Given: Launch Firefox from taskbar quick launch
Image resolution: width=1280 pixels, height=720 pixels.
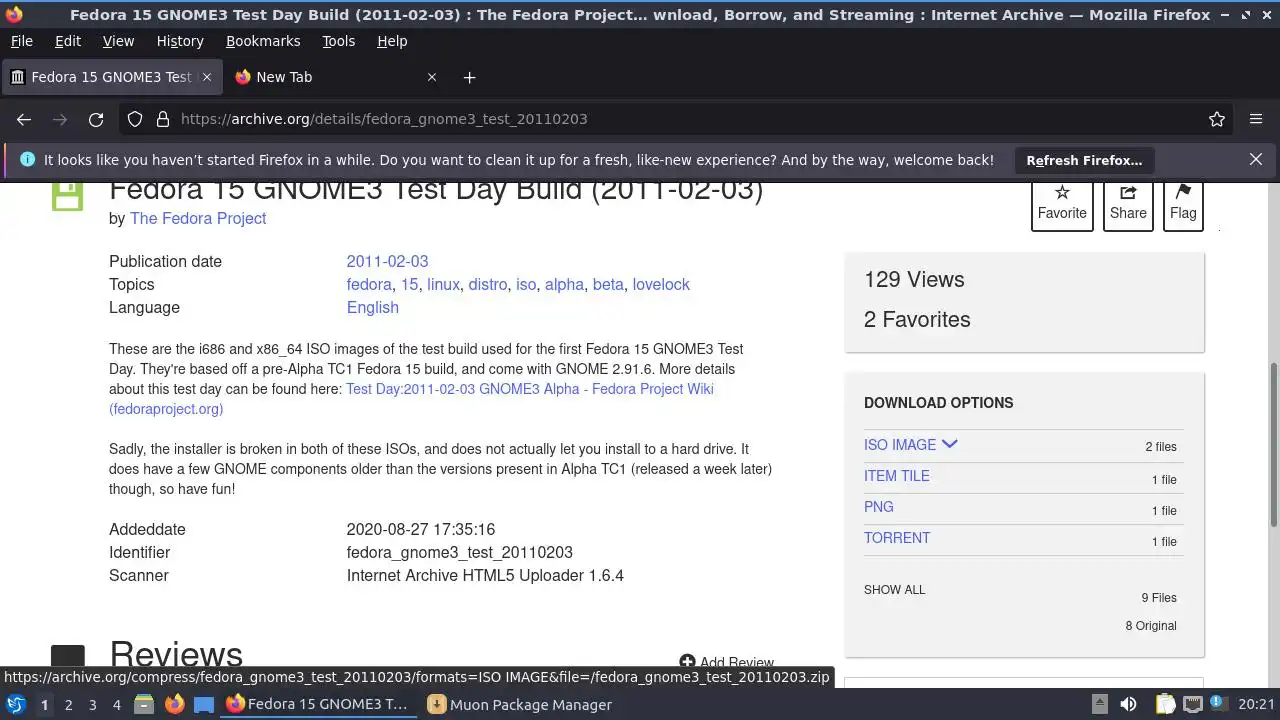Looking at the screenshot, I should click(x=174, y=705).
